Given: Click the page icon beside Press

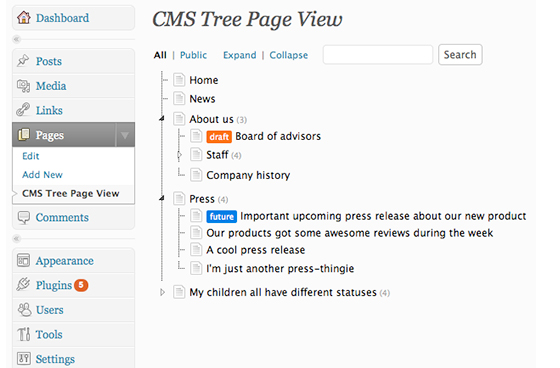Looking at the screenshot, I should [179, 198].
